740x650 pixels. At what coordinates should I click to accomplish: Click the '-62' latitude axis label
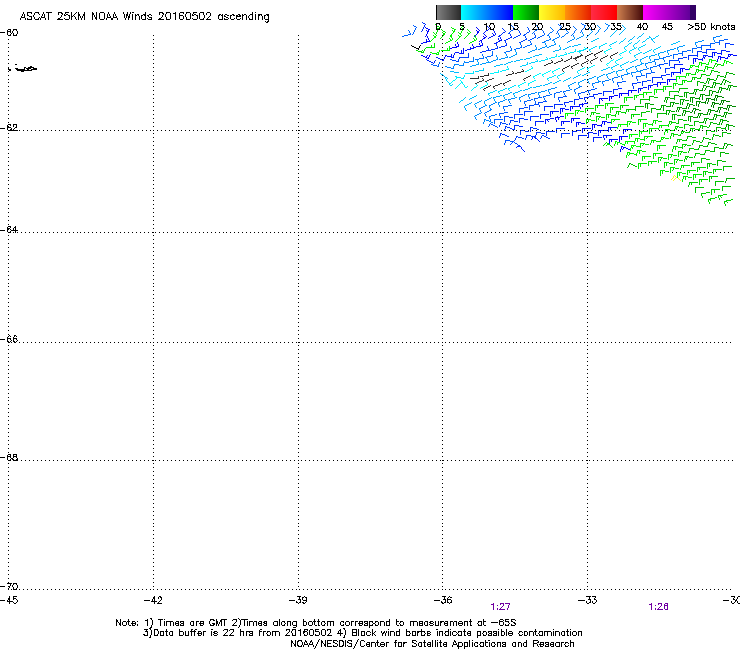coord(9,128)
